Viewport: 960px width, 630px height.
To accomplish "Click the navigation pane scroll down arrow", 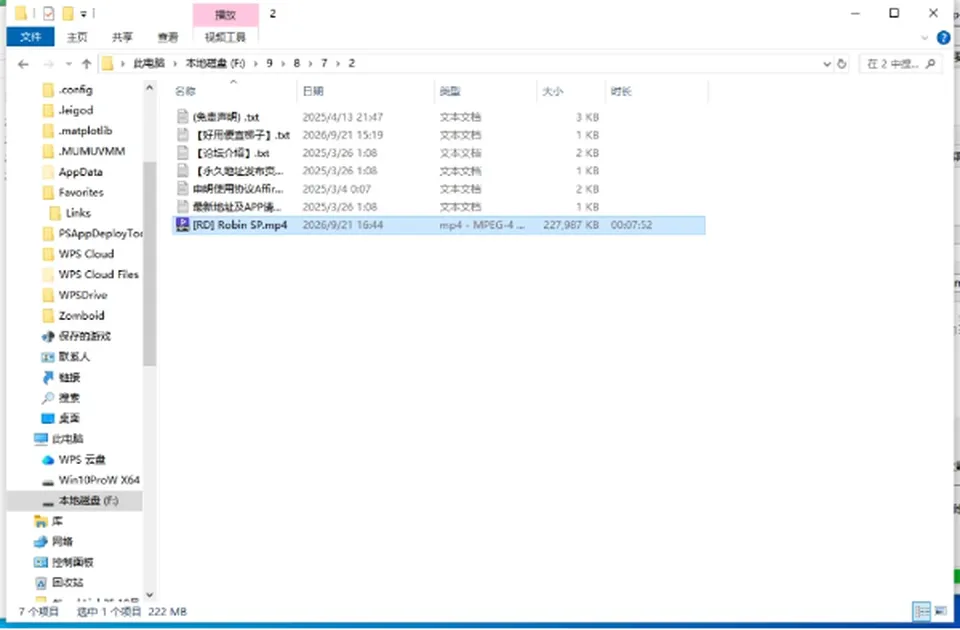I will 149,594.
